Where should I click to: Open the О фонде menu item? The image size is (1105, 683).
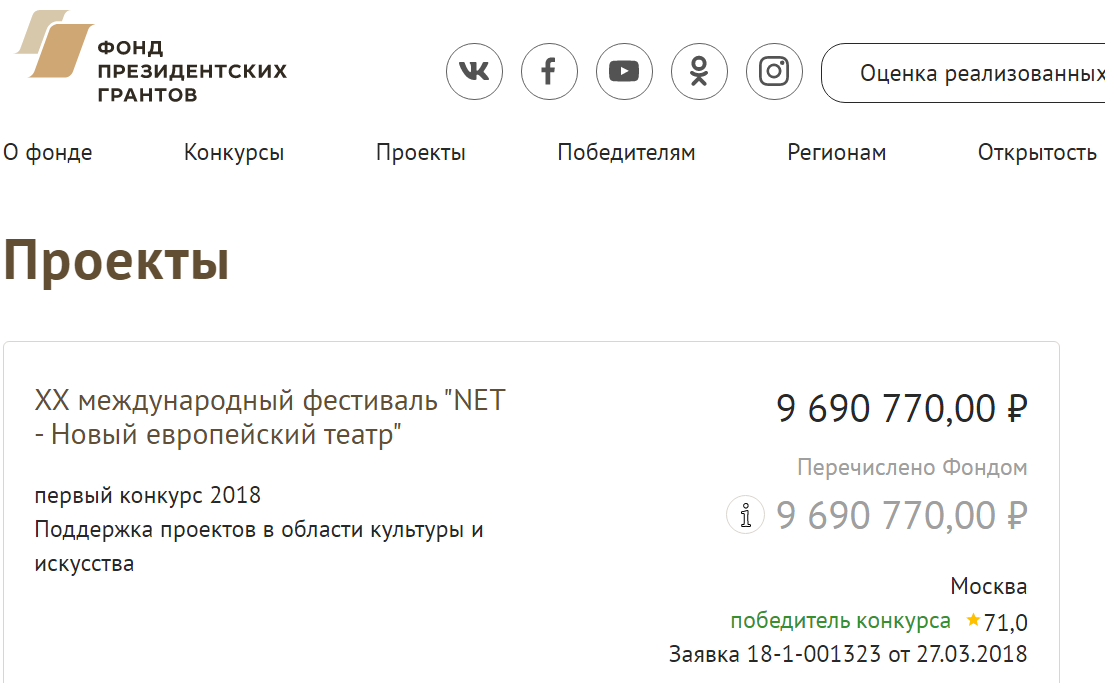pos(48,152)
